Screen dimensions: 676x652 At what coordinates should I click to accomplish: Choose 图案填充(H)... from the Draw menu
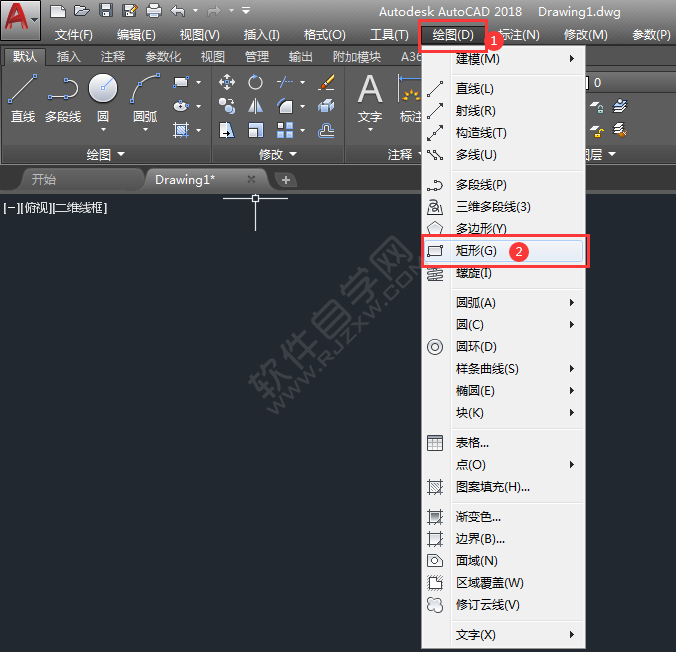pyautogui.click(x=503, y=487)
